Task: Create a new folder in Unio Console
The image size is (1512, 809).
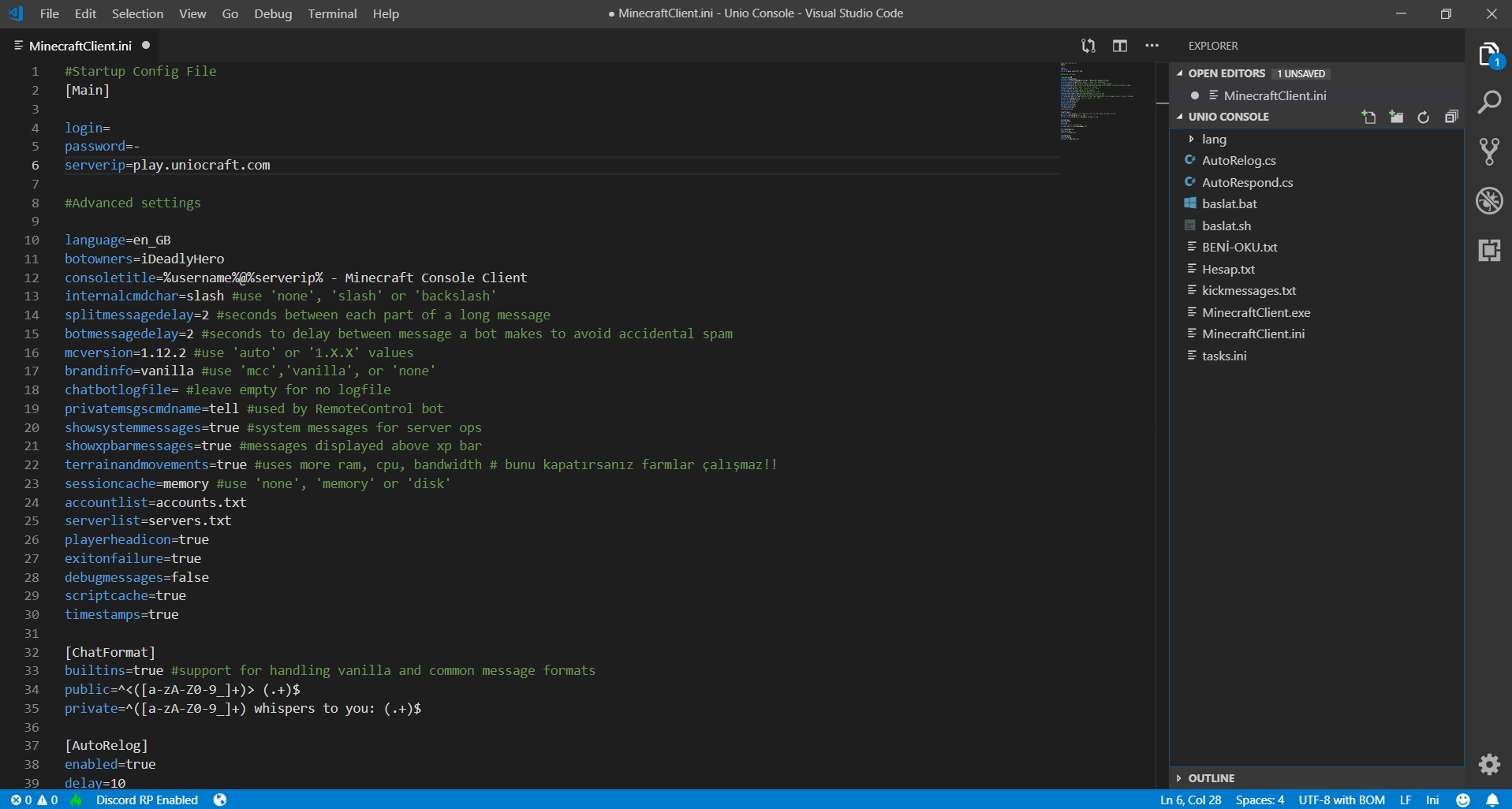Action: tap(1396, 117)
